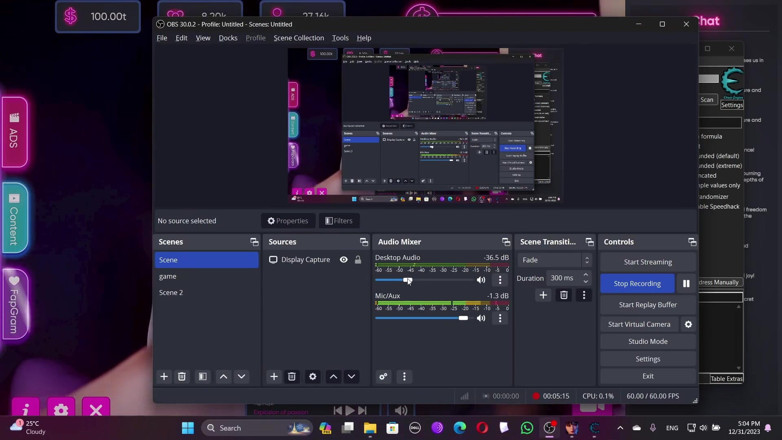Click the pink X button in game window
The width and height of the screenshot is (782, 440).
[x=96, y=409]
